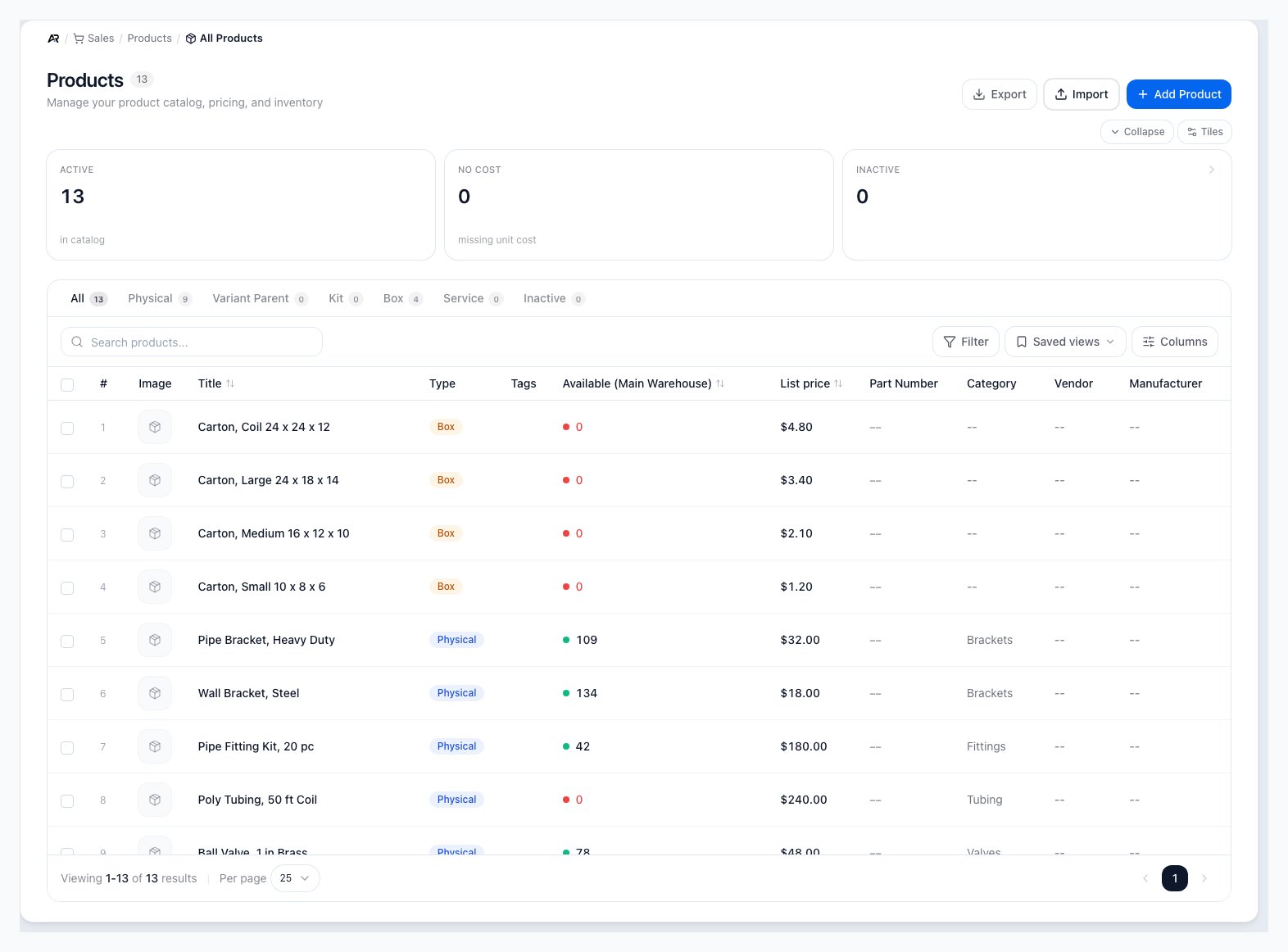The width and height of the screenshot is (1288, 952).
Task: Collapse the summary tiles section
Action: coord(1137,132)
